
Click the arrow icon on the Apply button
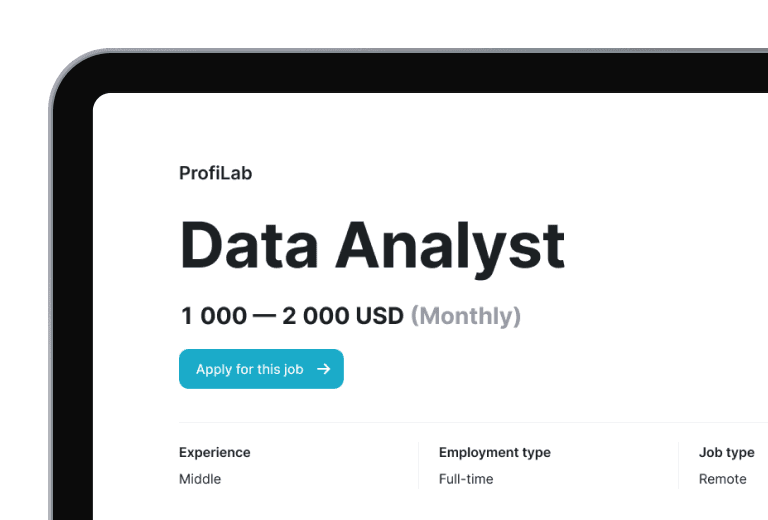[x=323, y=369]
